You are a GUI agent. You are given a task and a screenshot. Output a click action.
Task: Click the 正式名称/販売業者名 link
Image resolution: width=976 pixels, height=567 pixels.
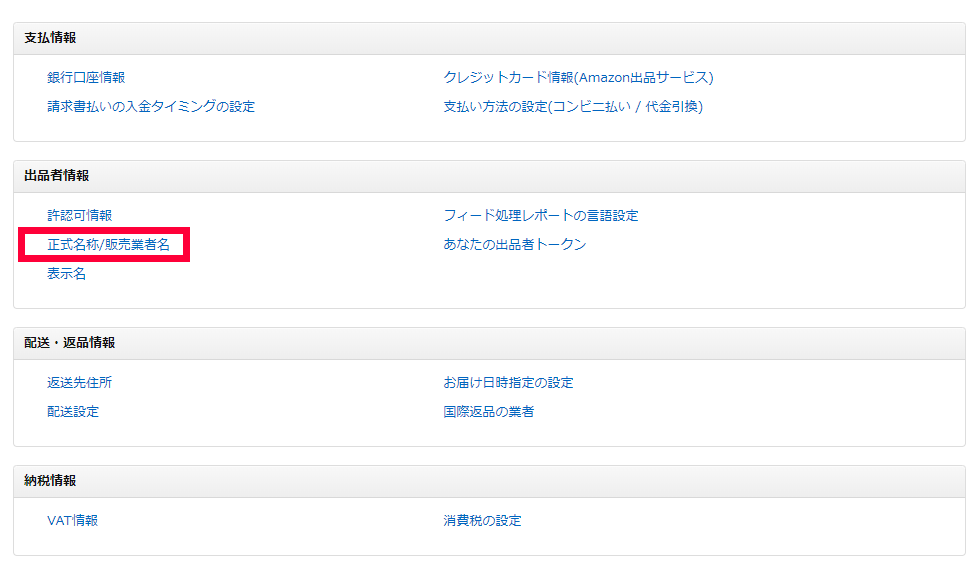click(x=108, y=244)
